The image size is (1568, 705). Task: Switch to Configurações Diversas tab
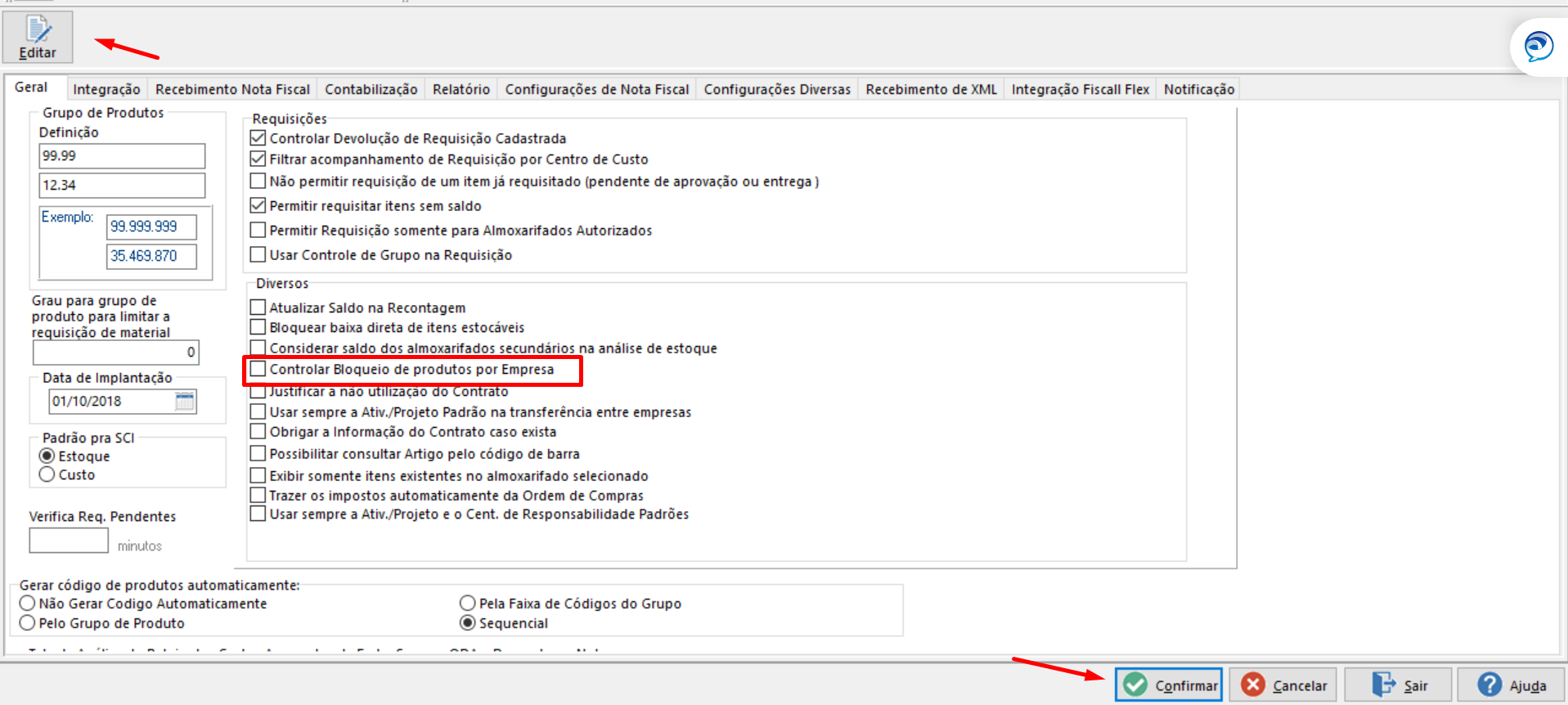[x=777, y=89]
